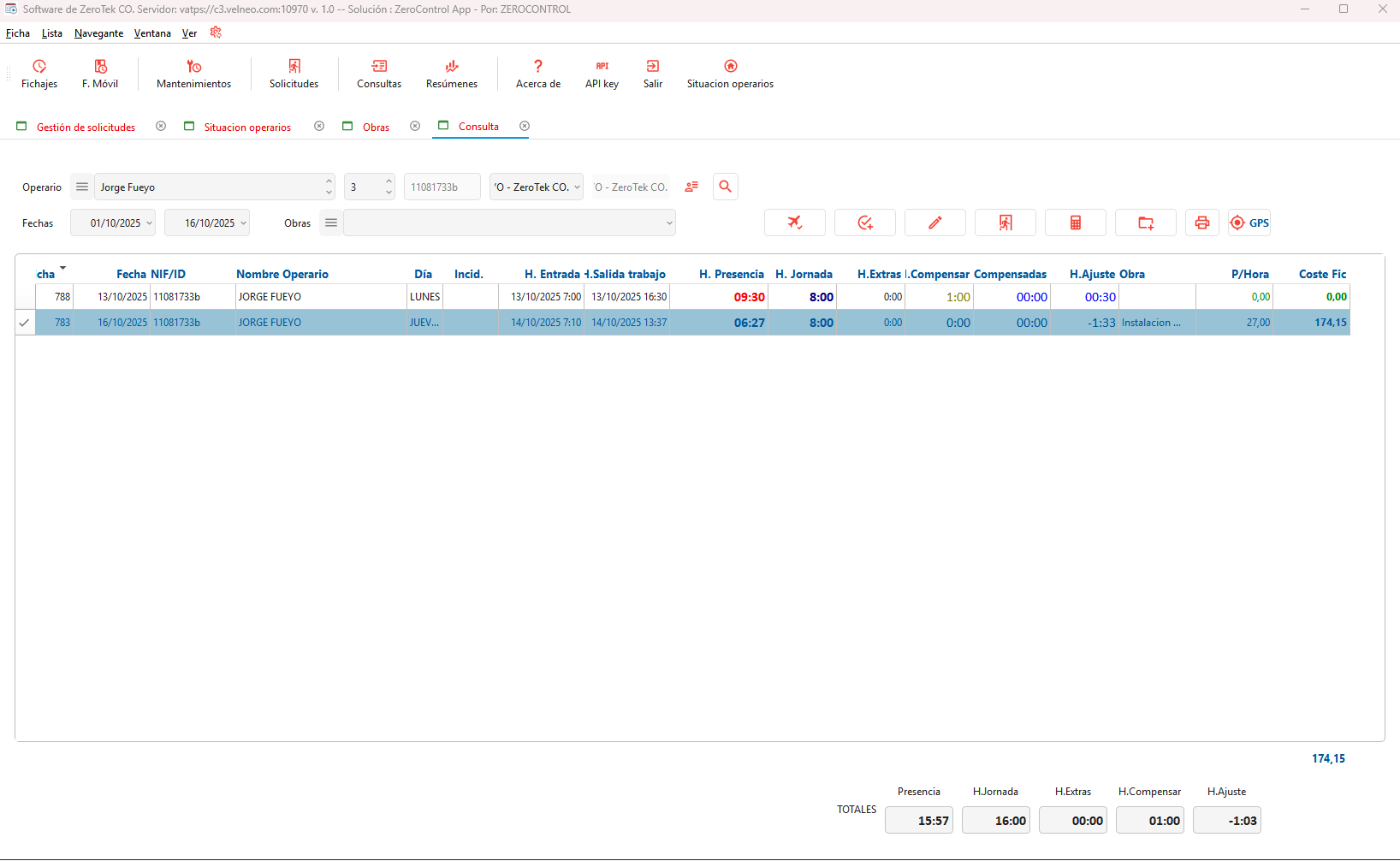Image resolution: width=1400 pixels, height=861 pixels.
Task: Close the Obras tab
Action: 415,126
